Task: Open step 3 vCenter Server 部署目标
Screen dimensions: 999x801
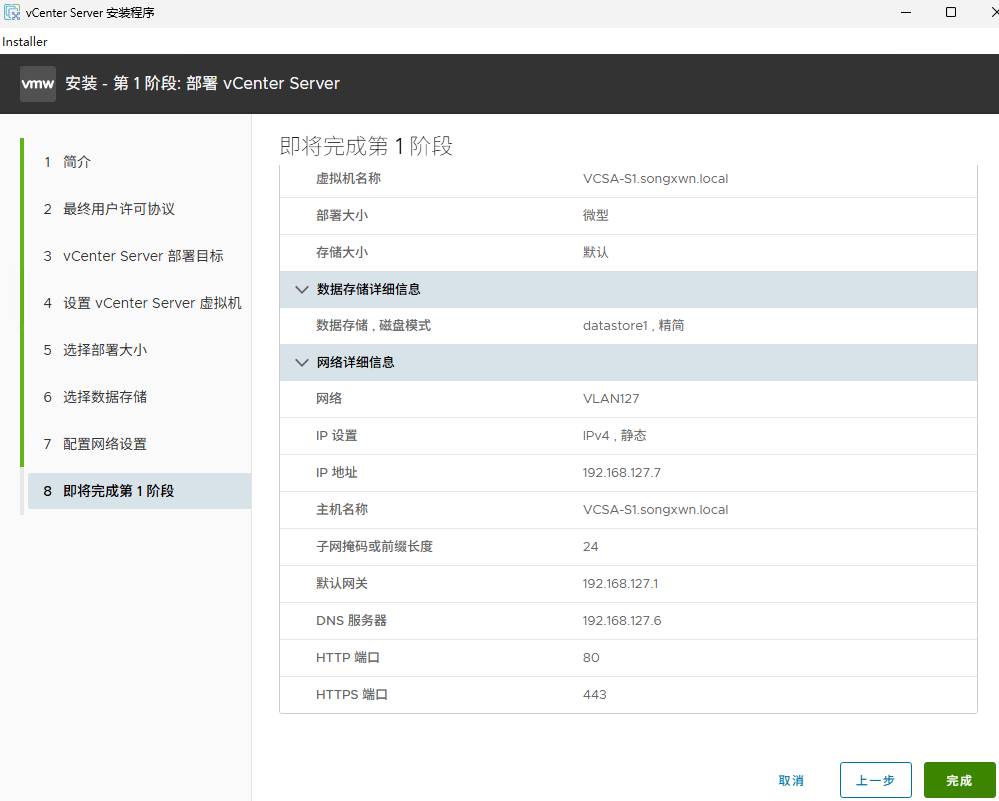Action: point(143,256)
